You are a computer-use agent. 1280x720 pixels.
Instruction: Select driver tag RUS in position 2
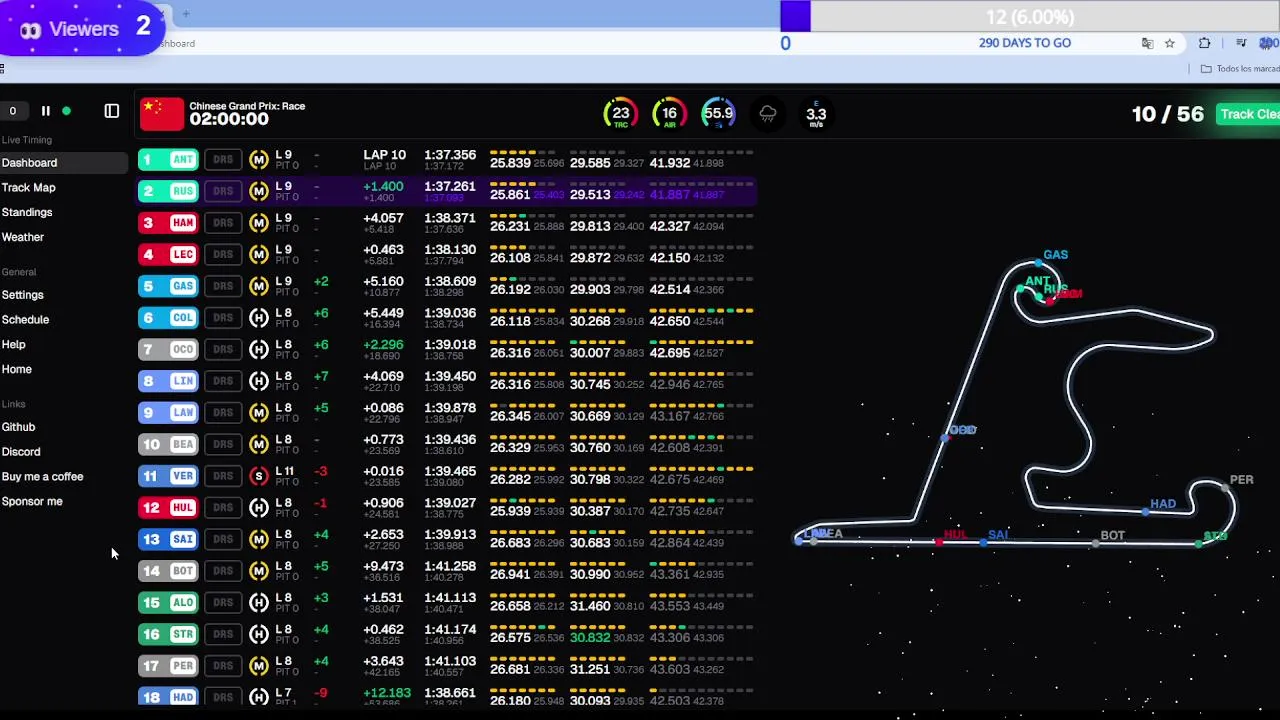point(168,191)
